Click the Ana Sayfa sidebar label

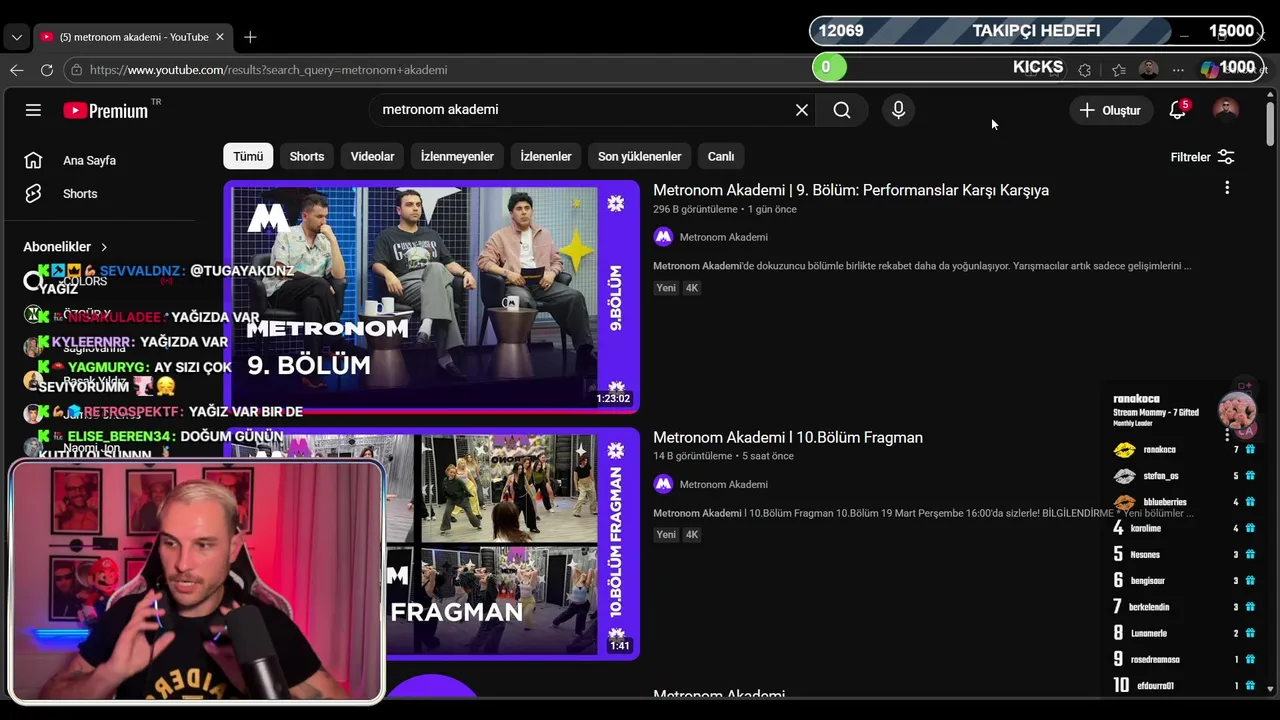point(90,160)
